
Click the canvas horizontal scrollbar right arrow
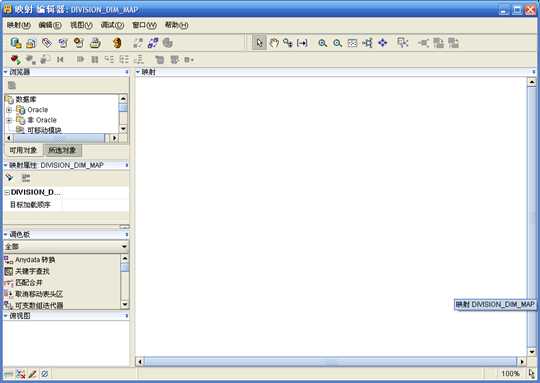(522, 362)
